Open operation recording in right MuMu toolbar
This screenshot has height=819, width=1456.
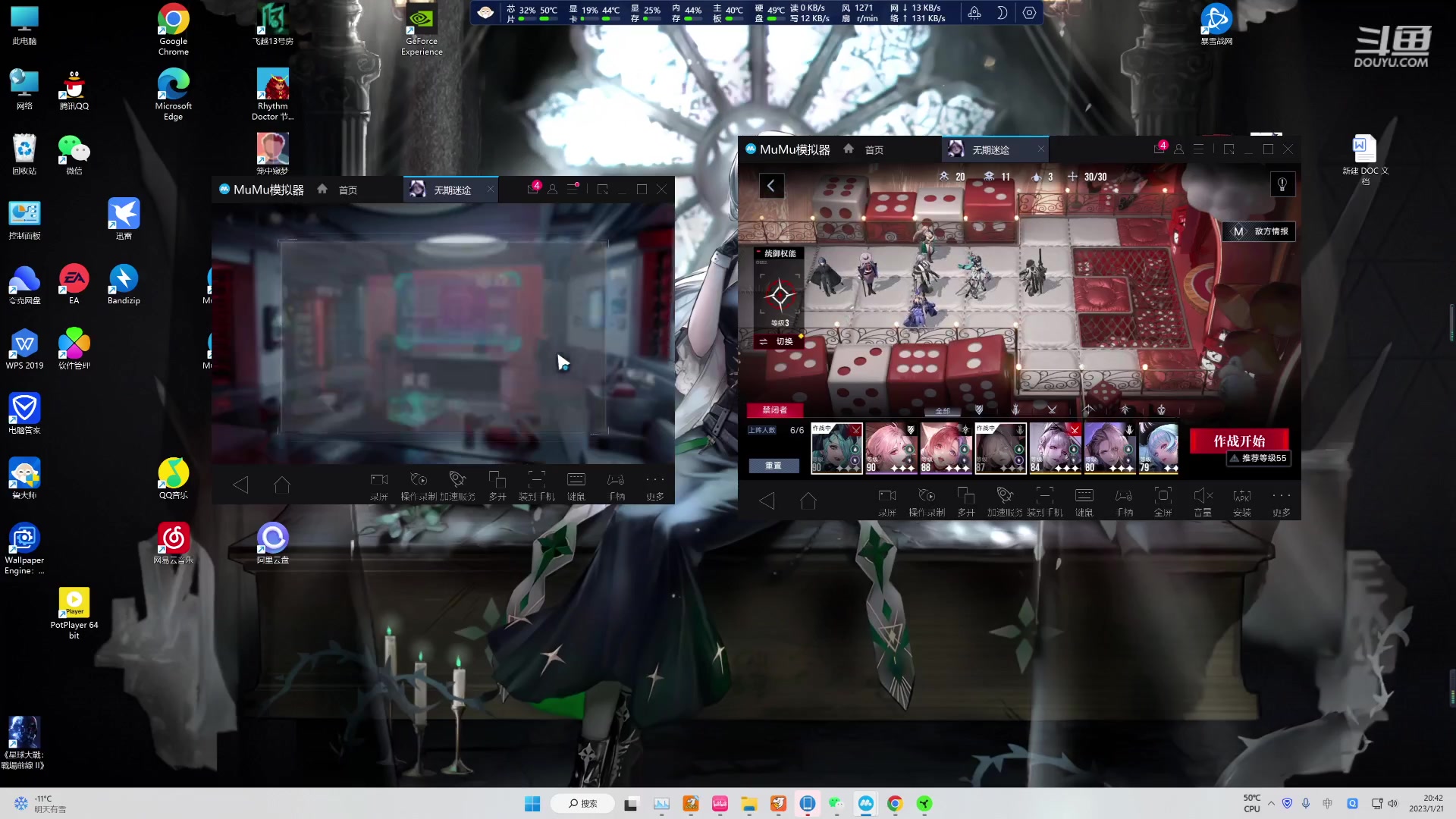coord(927,502)
